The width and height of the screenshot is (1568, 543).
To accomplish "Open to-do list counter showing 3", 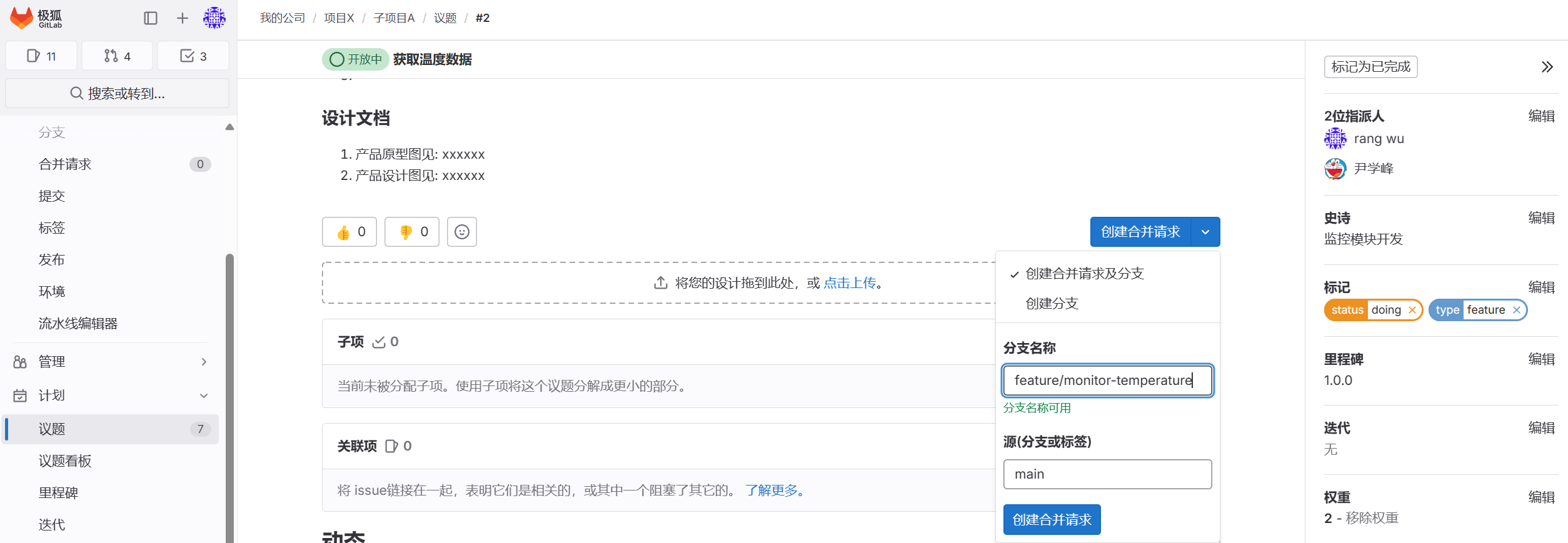I will tap(193, 56).
